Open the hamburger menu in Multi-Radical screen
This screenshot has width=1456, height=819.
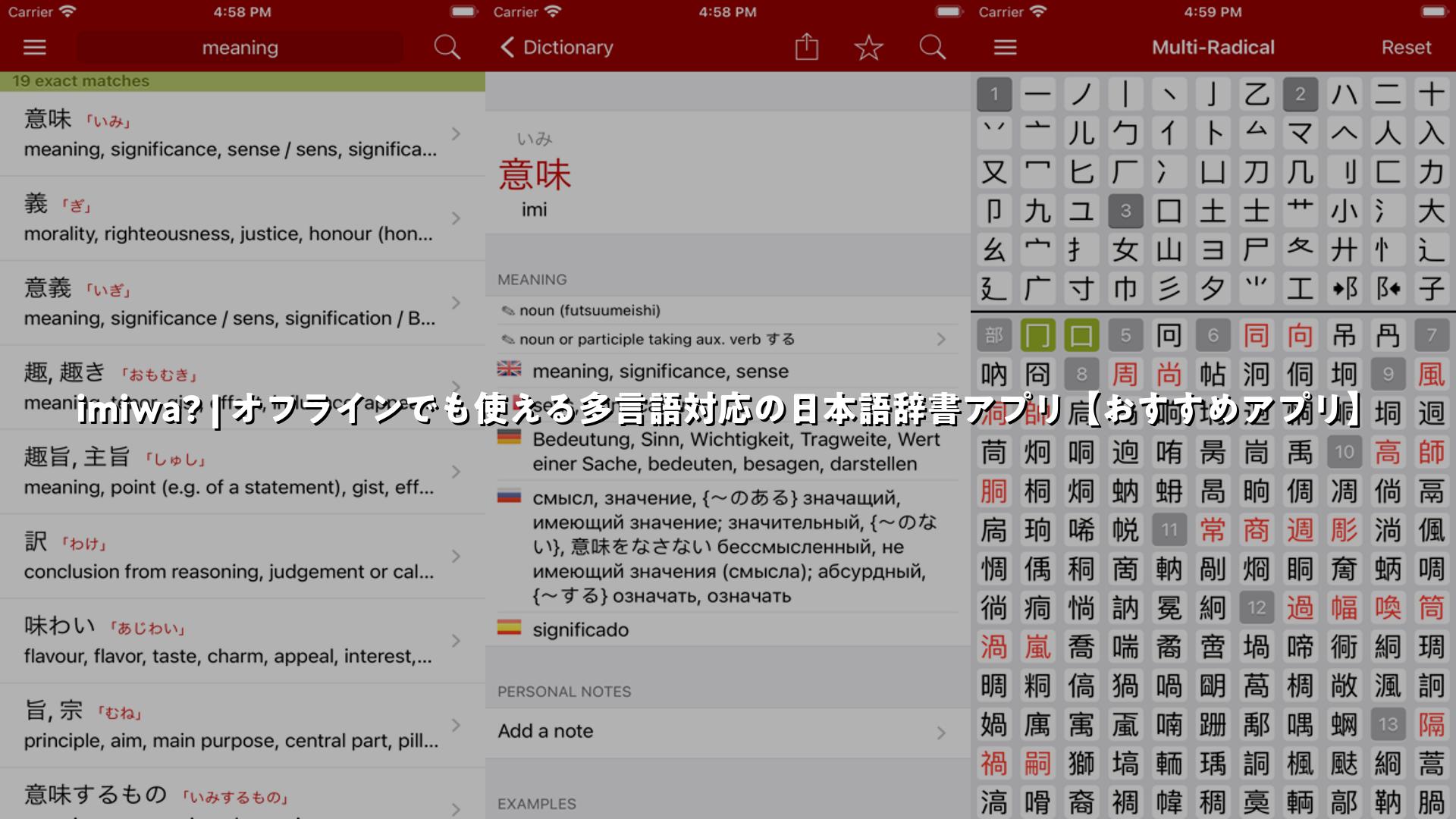pyautogui.click(x=1006, y=48)
